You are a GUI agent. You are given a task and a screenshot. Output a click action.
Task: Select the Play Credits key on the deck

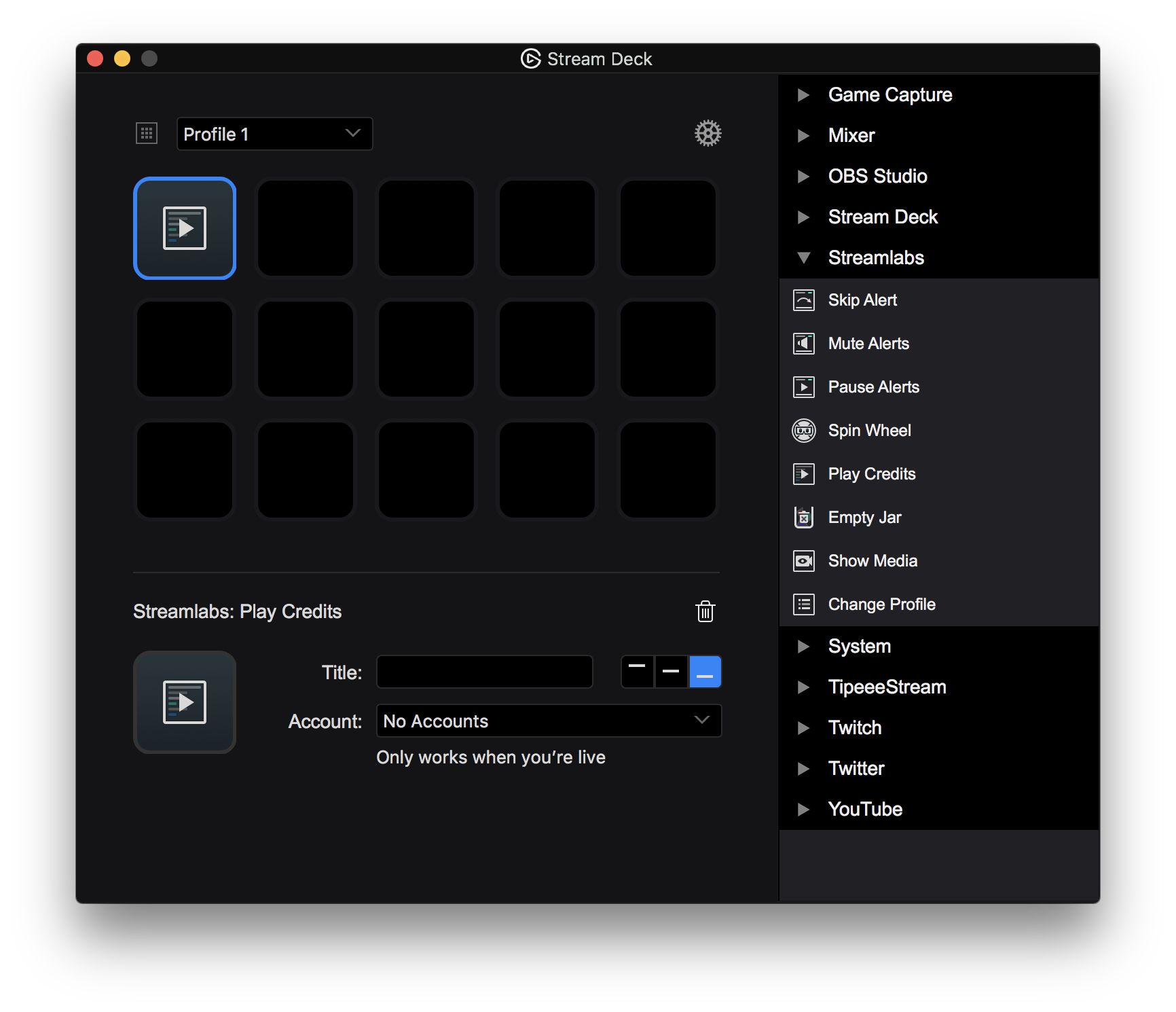click(185, 228)
